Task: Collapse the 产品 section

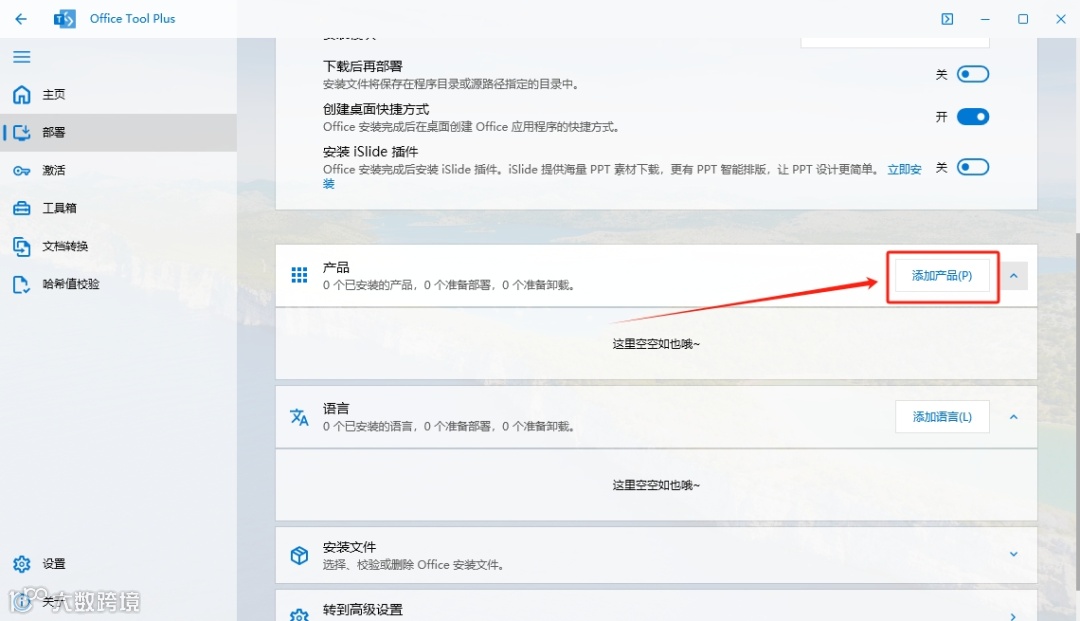Action: 1013,276
